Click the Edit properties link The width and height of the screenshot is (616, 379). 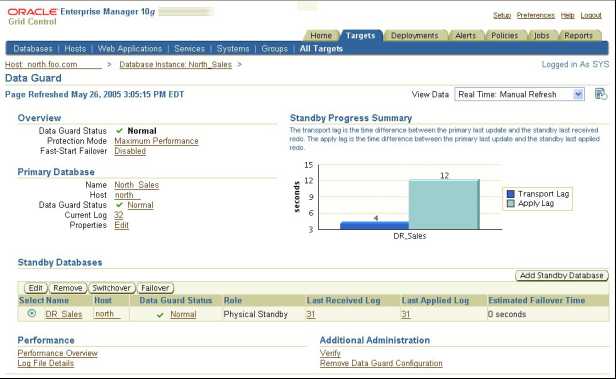click(x=121, y=225)
